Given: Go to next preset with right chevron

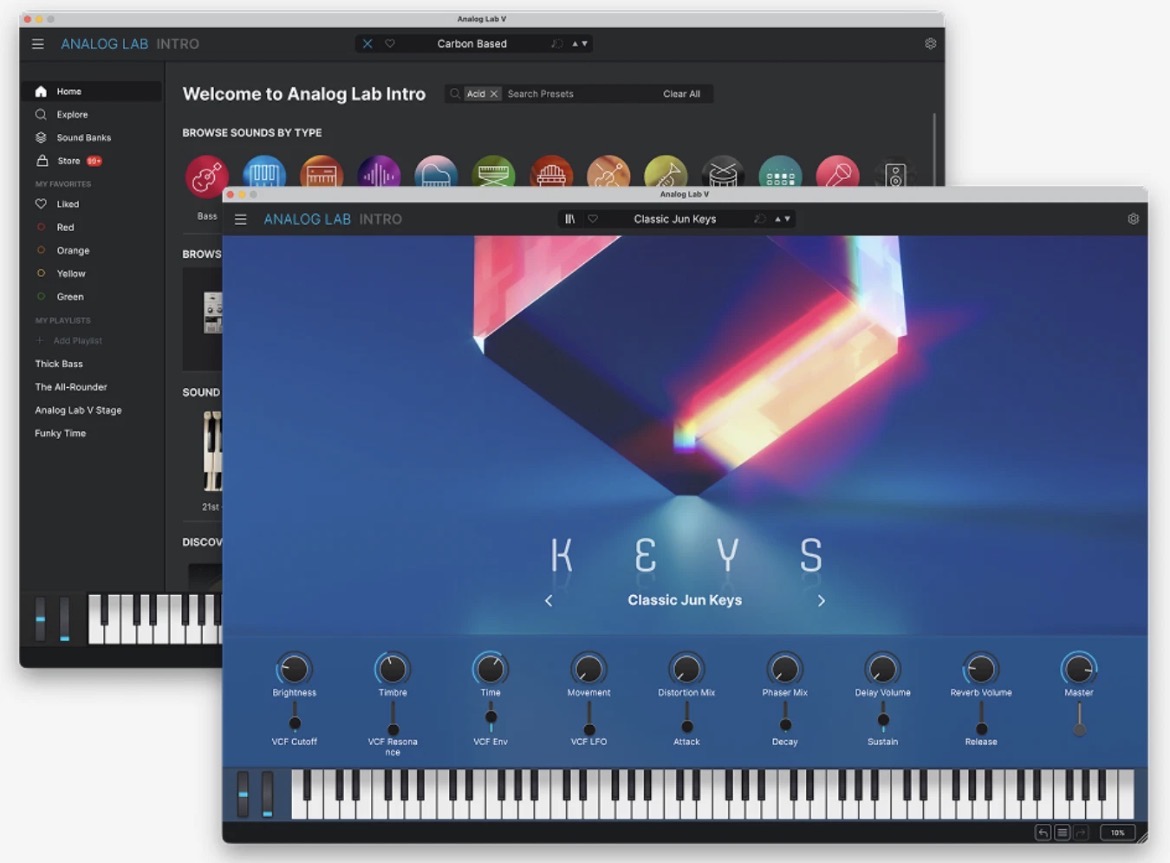Looking at the screenshot, I should coord(821,601).
